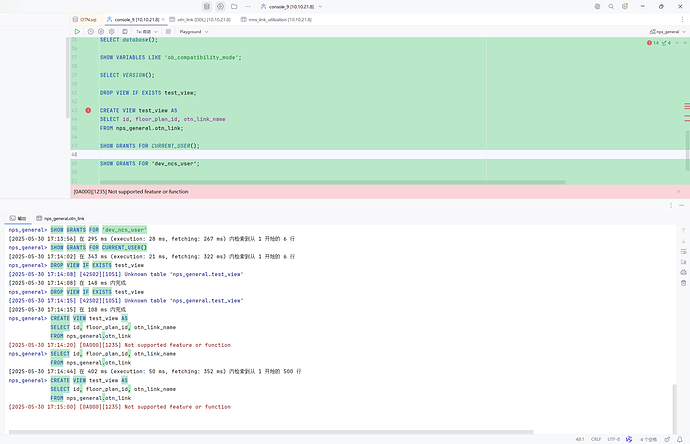Click the globe icon near search
Screen dimensions: 690x444
[597, 7]
